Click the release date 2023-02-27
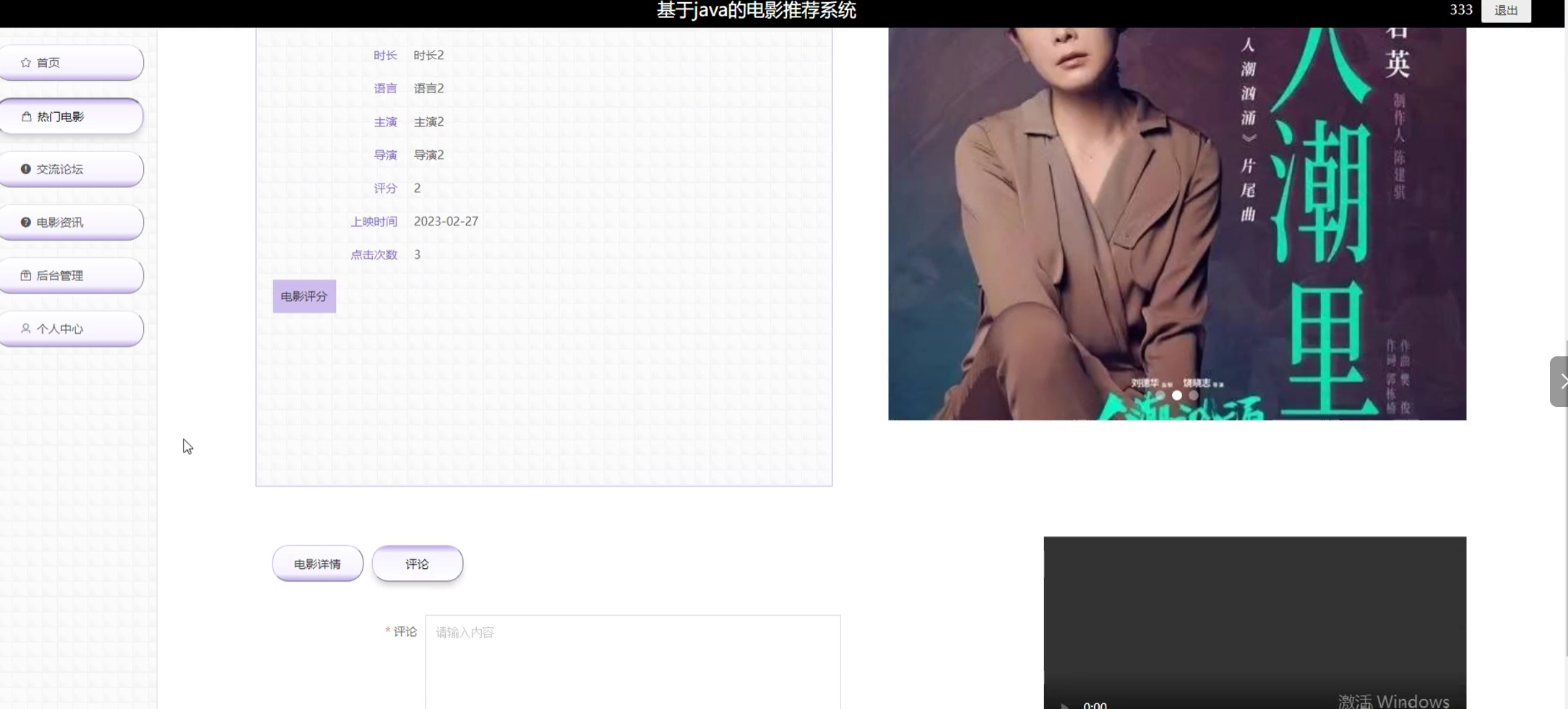 pyautogui.click(x=446, y=221)
